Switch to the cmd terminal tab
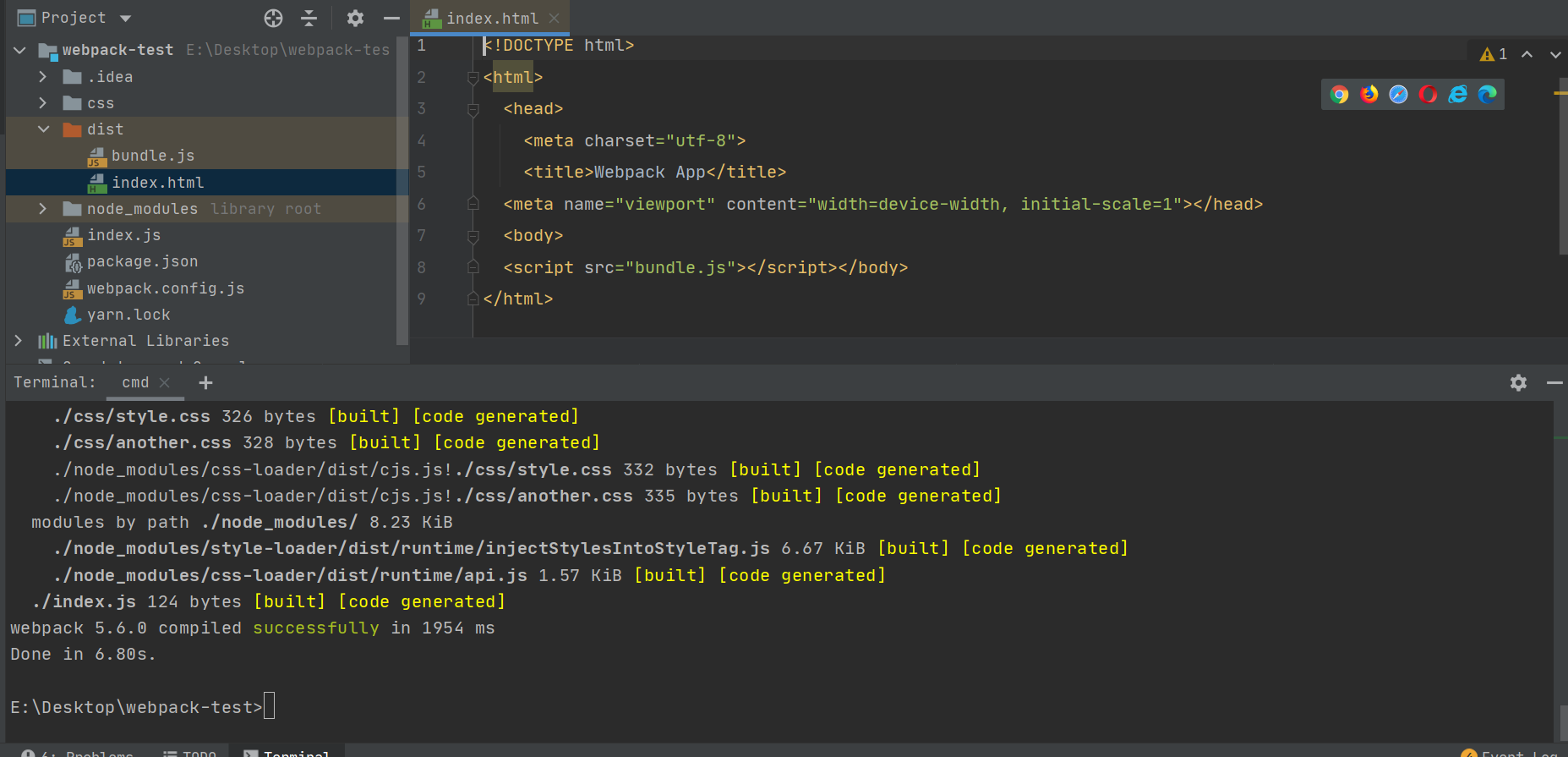Screen dimensions: 1568x757 point(135,383)
